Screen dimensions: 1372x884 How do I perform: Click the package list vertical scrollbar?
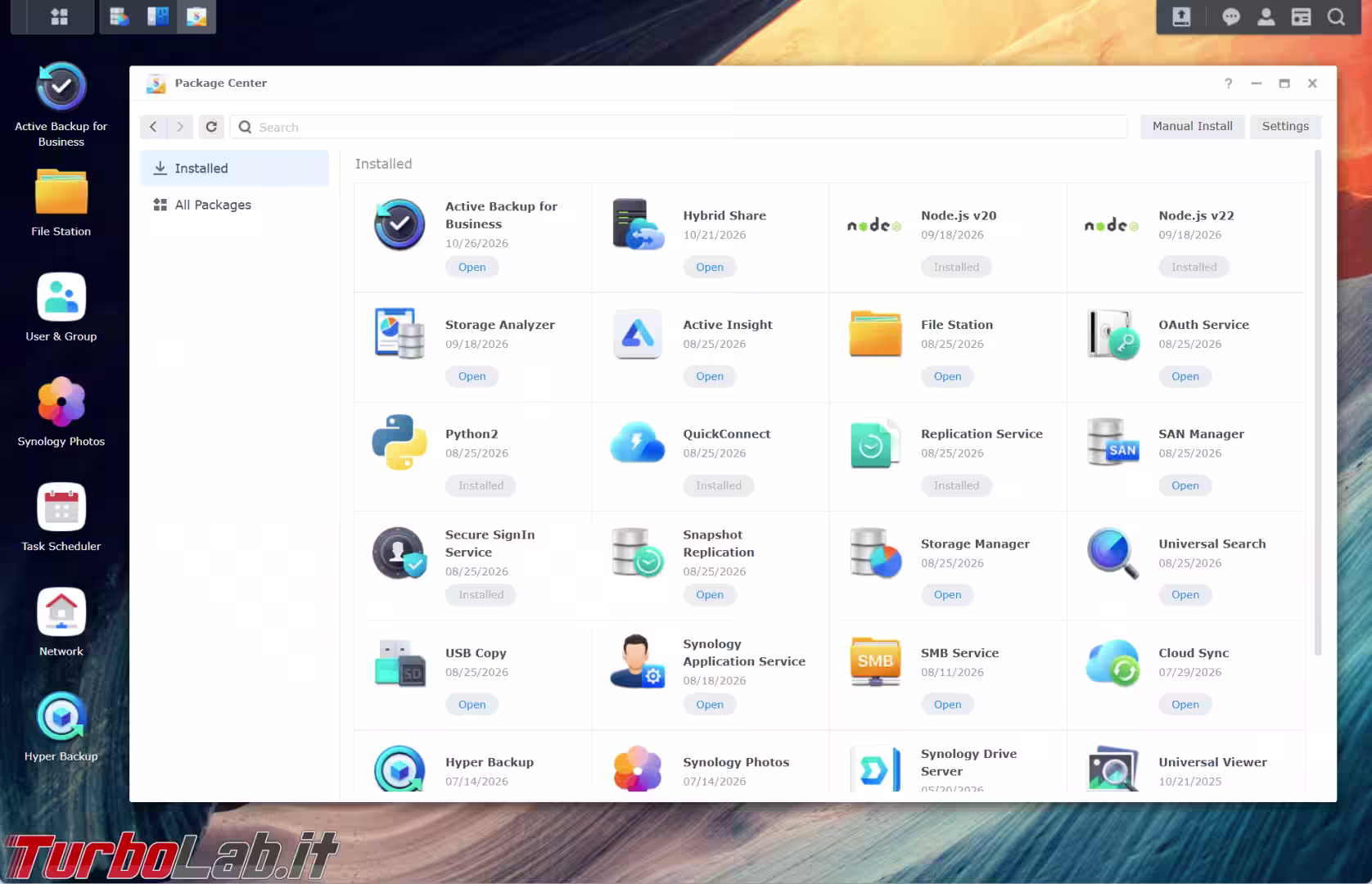click(1317, 403)
